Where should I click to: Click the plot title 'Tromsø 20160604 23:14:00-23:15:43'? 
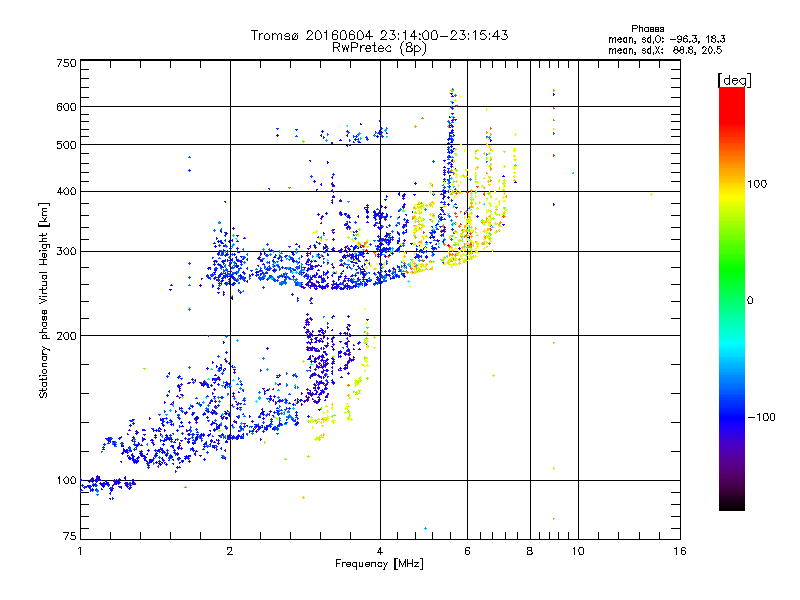tap(379, 35)
